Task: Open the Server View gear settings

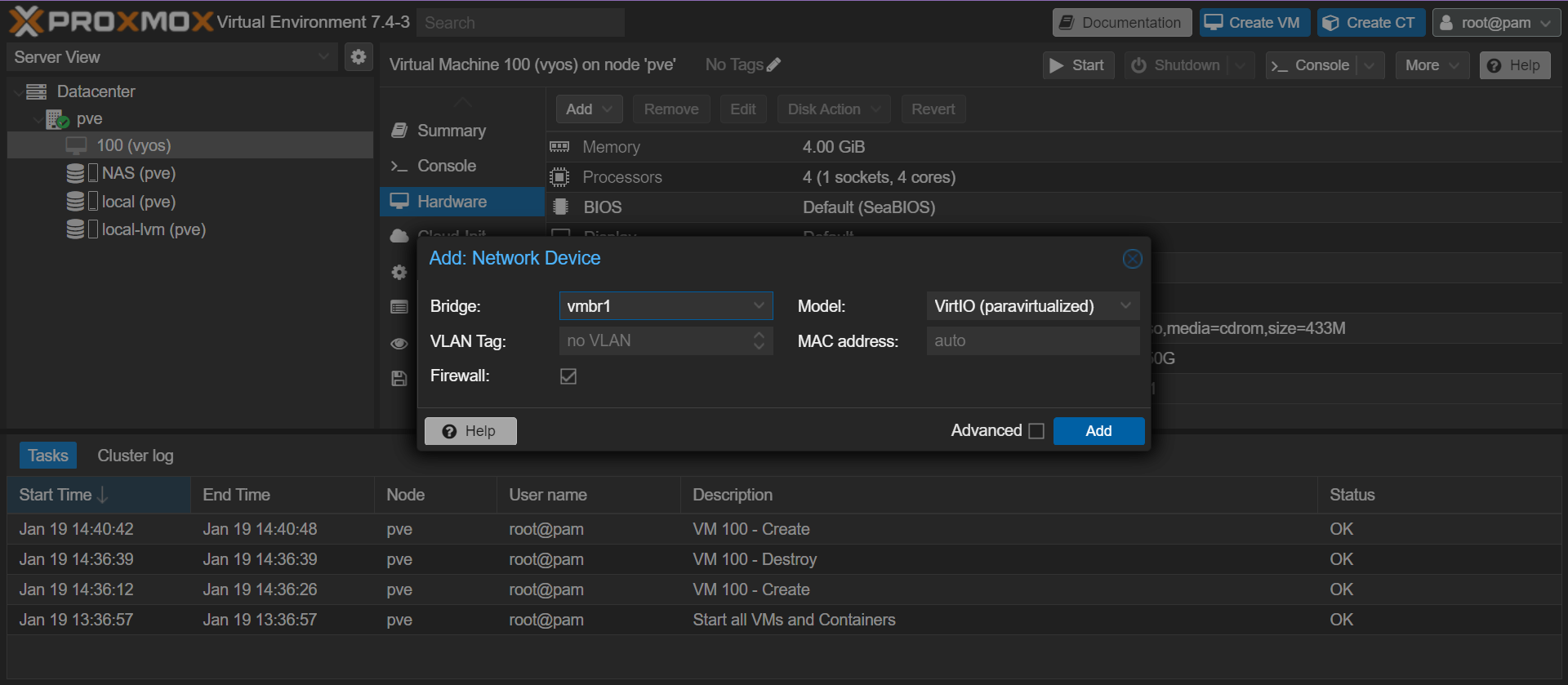Action: 358,57
